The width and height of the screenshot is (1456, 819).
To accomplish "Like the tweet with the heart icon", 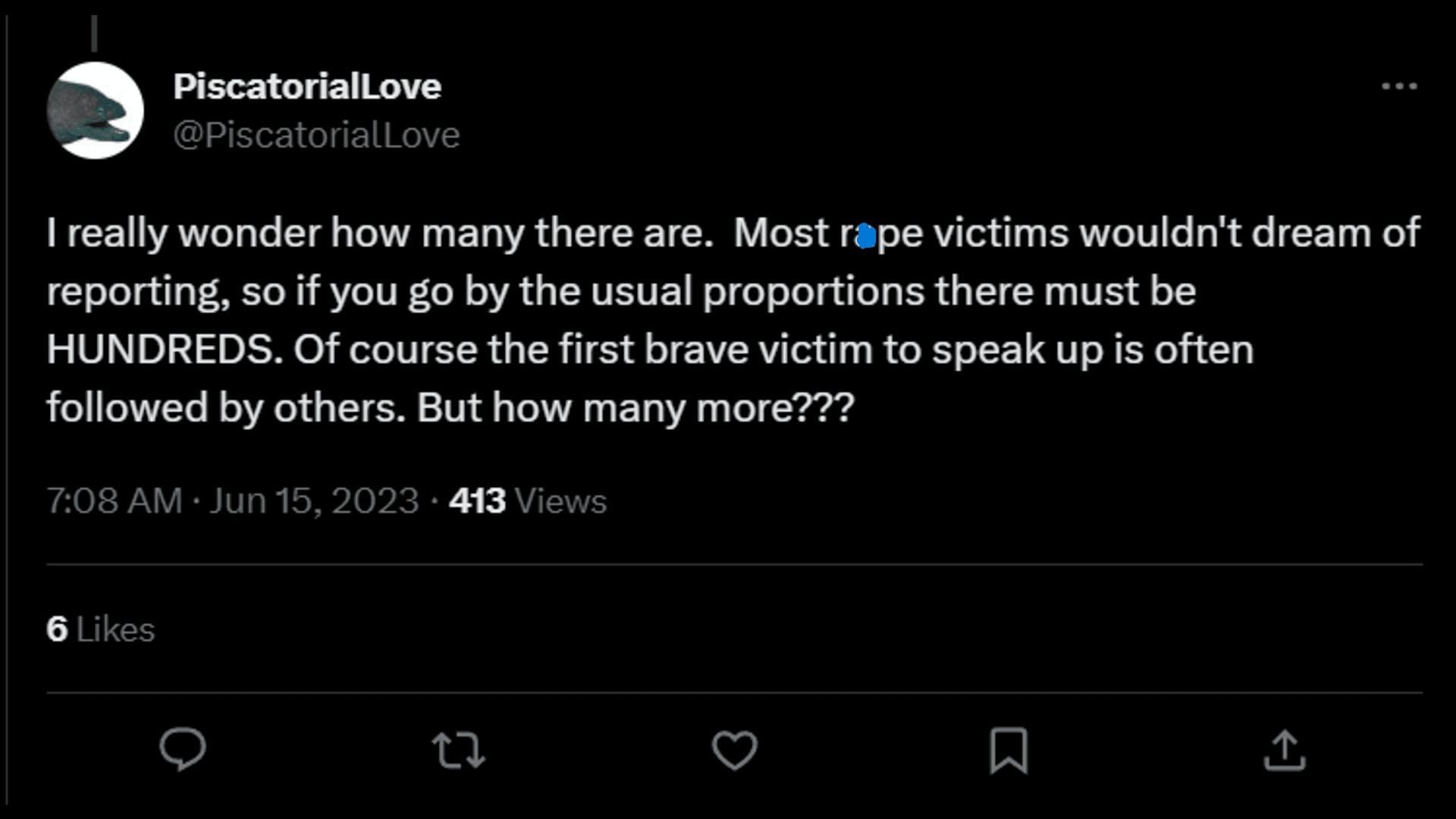I will click(x=734, y=750).
